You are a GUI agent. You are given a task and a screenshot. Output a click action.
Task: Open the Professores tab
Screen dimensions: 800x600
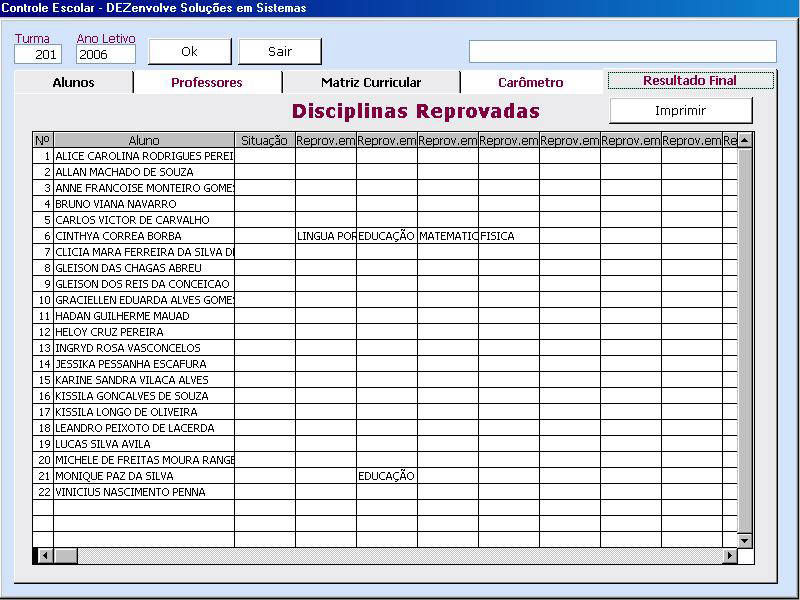(x=207, y=83)
